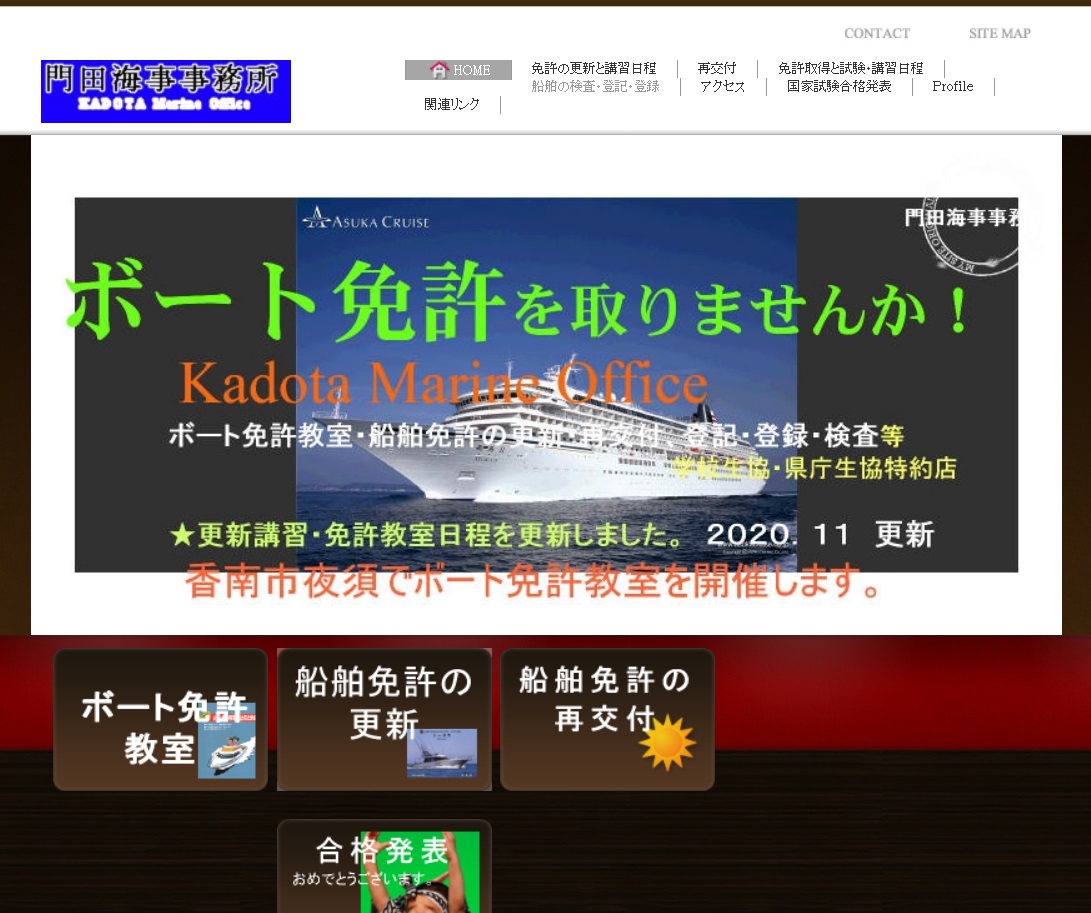Open 国家試験合格発表 menu item
This screenshot has width=1091, height=913.
pos(839,86)
